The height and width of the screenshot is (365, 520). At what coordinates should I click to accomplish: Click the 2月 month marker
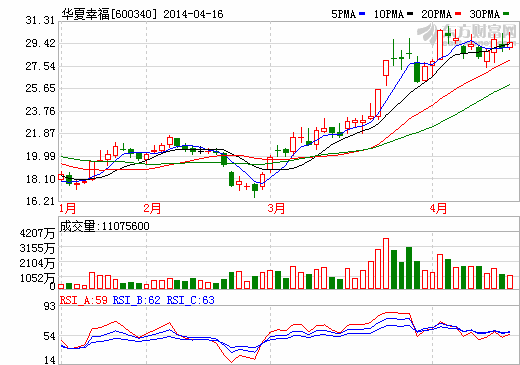152,209
